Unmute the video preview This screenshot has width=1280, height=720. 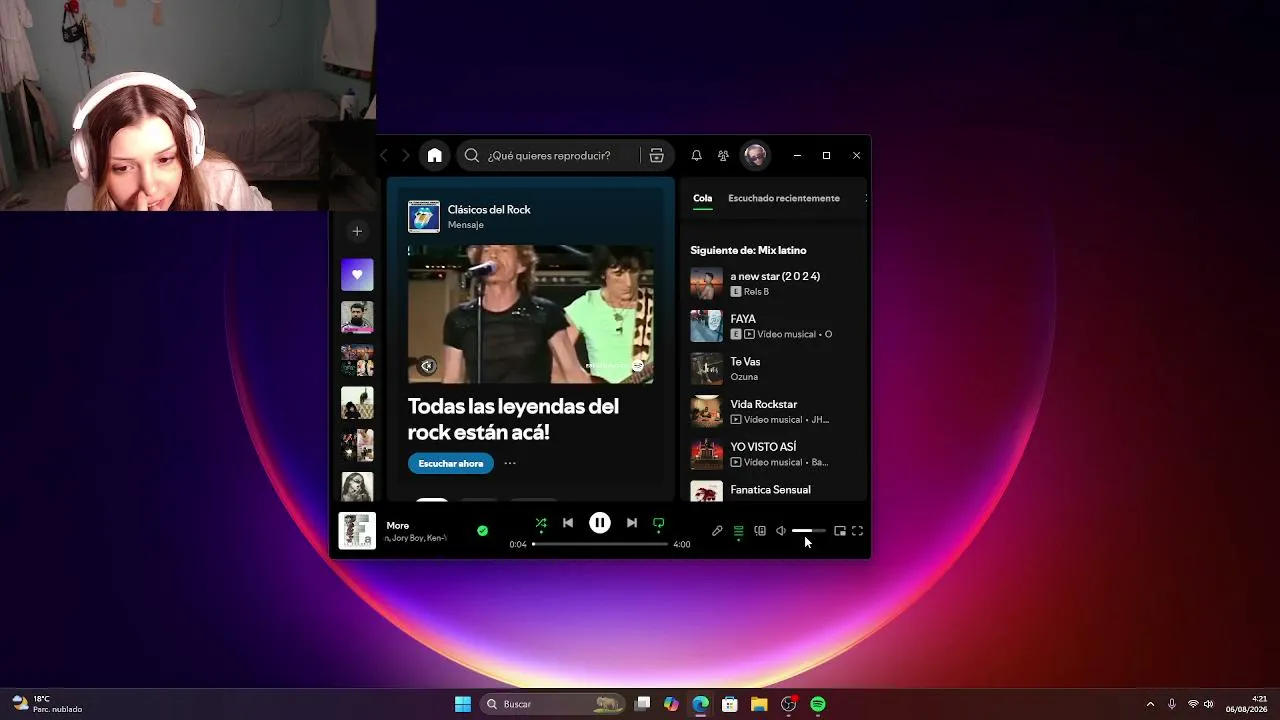[x=427, y=366]
